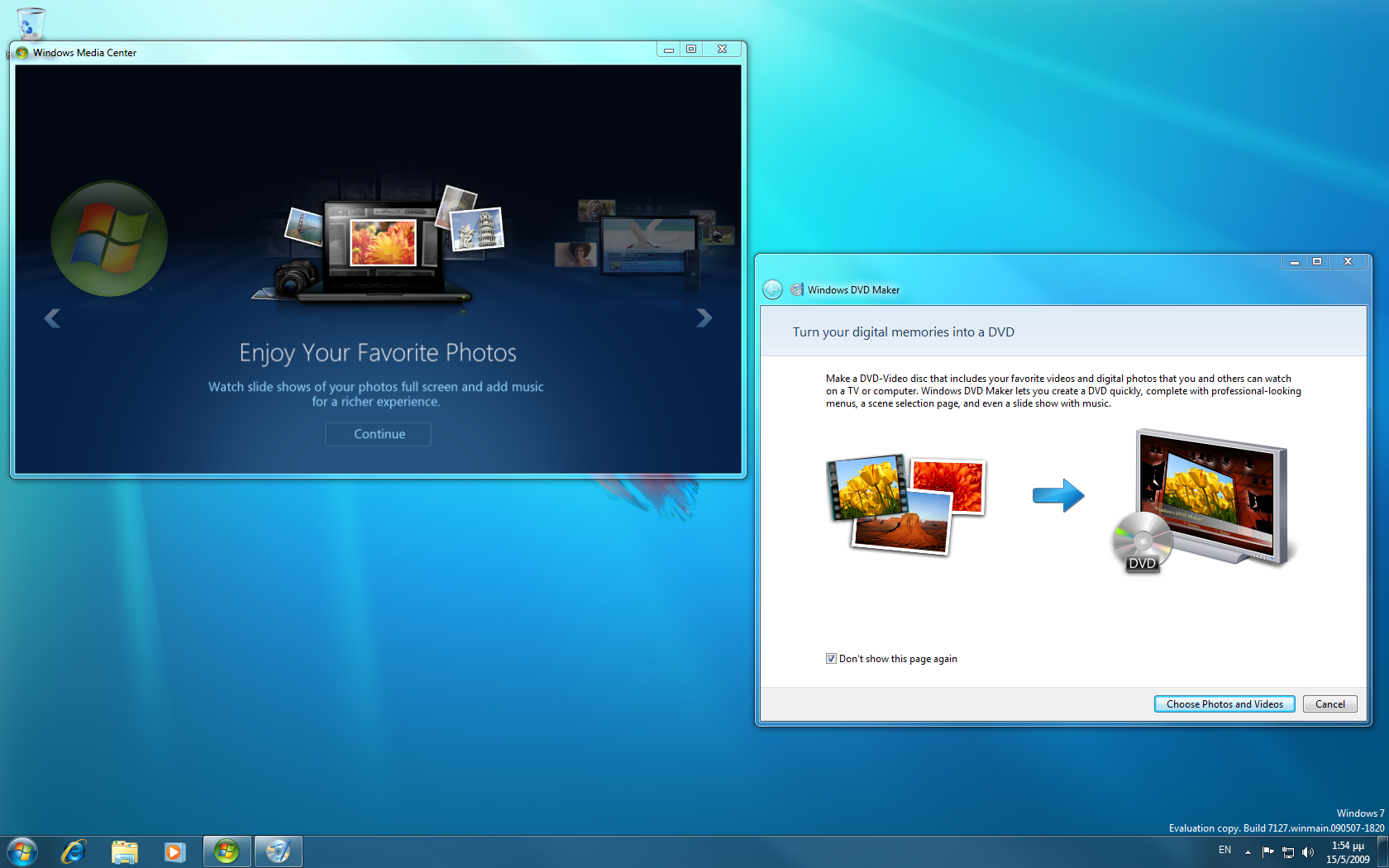This screenshot has width=1389, height=868.
Task: Open the Action Center flag icon
Action: [x=1267, y=852]
